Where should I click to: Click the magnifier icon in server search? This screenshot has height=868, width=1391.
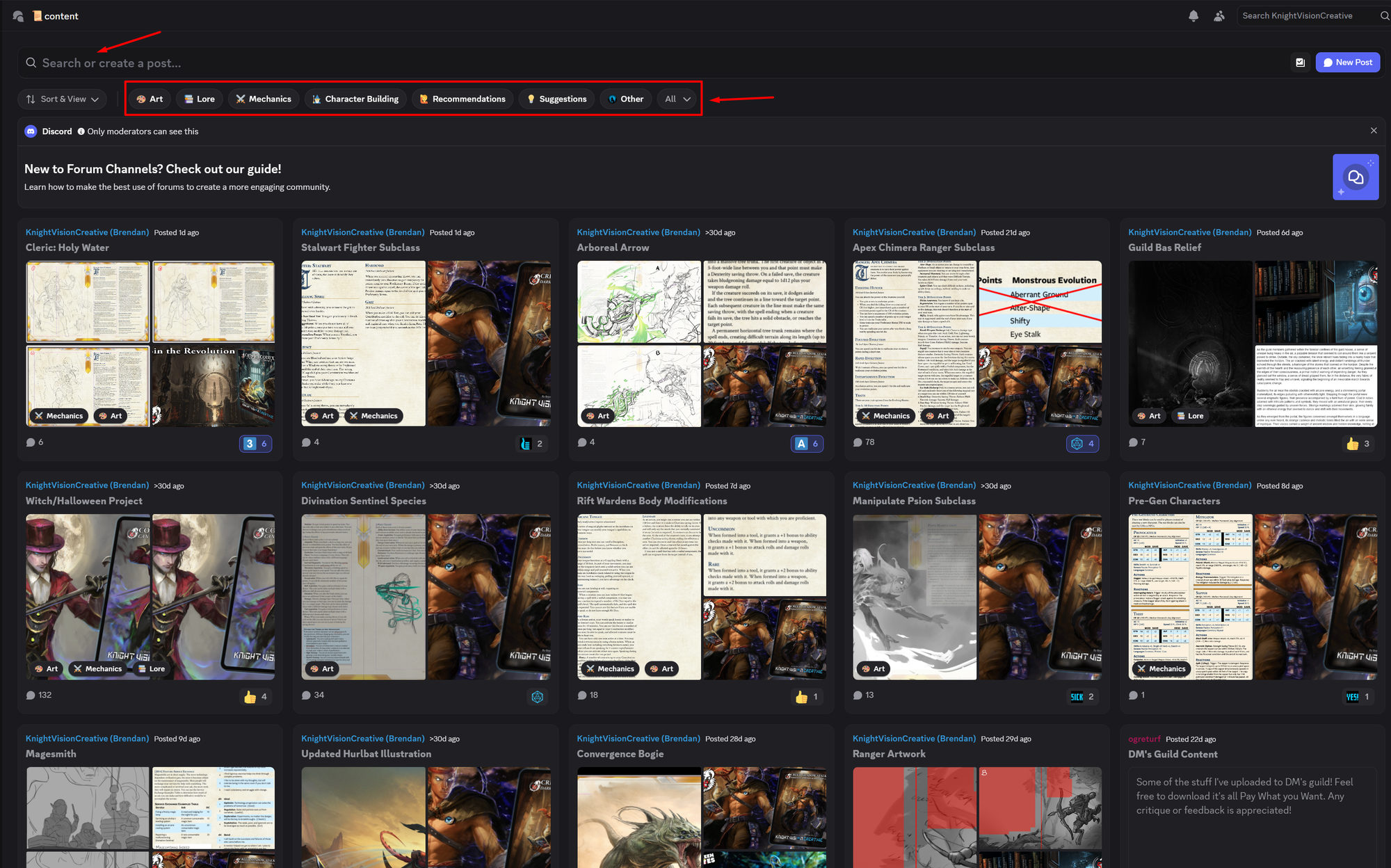click(x=1384, y=16)
